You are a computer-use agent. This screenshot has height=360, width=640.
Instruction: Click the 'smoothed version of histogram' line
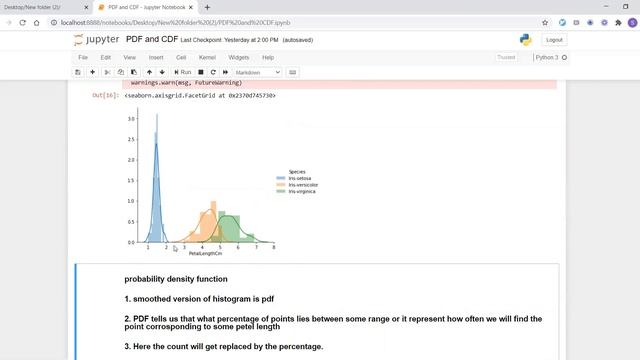[199, 299]
